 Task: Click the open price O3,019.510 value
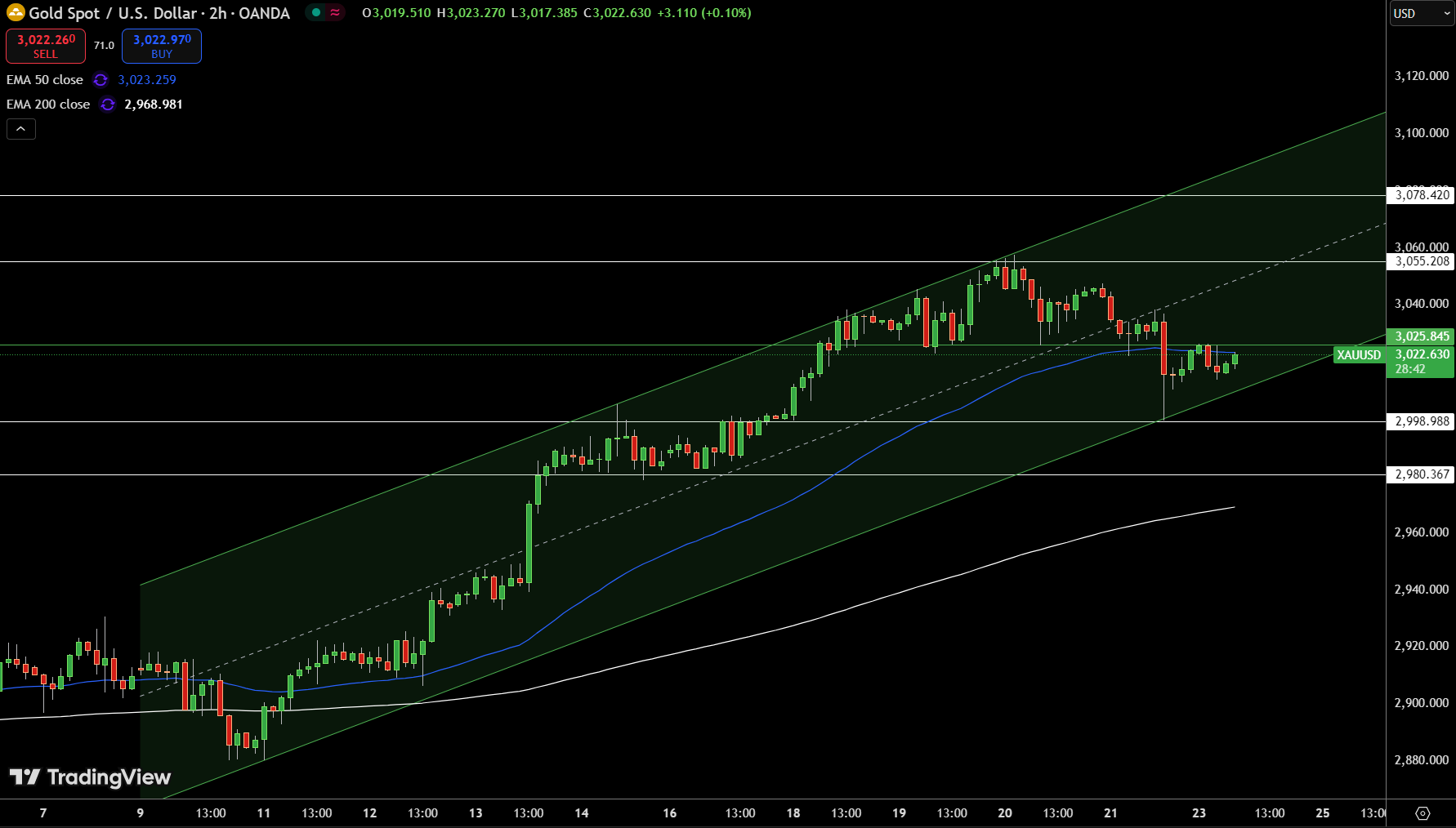pos(396,13)
